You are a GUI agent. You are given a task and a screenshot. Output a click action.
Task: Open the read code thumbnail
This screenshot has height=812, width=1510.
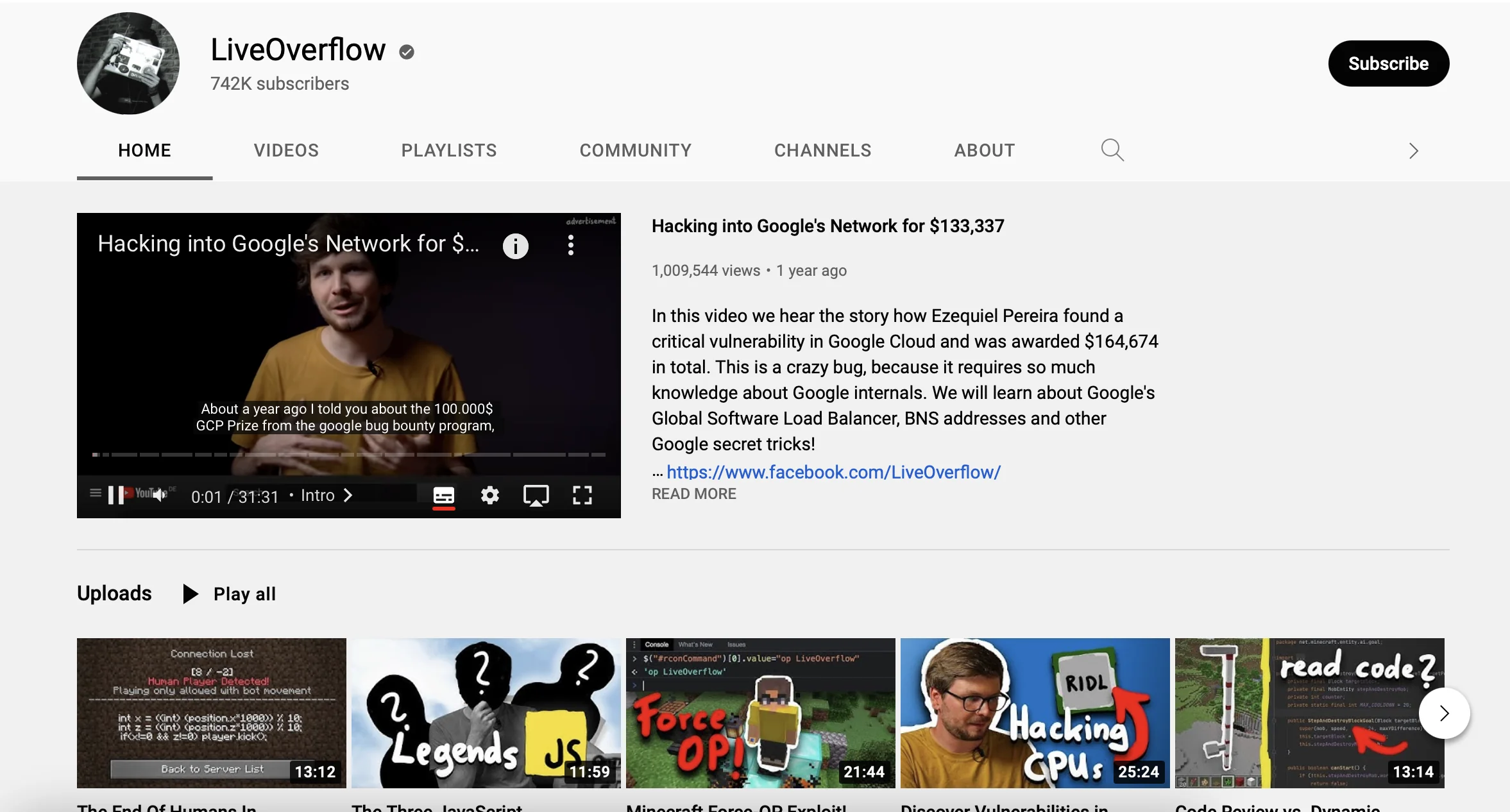click(x=1310, y=713)
